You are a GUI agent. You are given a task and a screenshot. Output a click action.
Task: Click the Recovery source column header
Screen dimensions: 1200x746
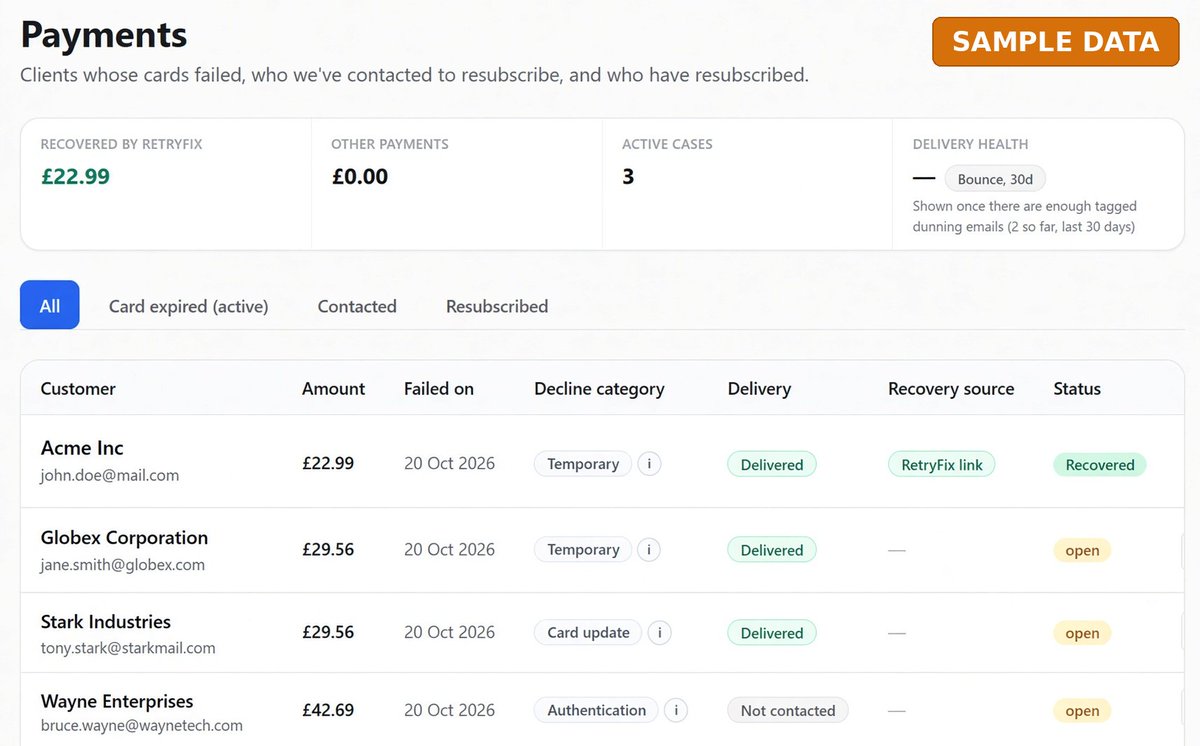point(951,389)
